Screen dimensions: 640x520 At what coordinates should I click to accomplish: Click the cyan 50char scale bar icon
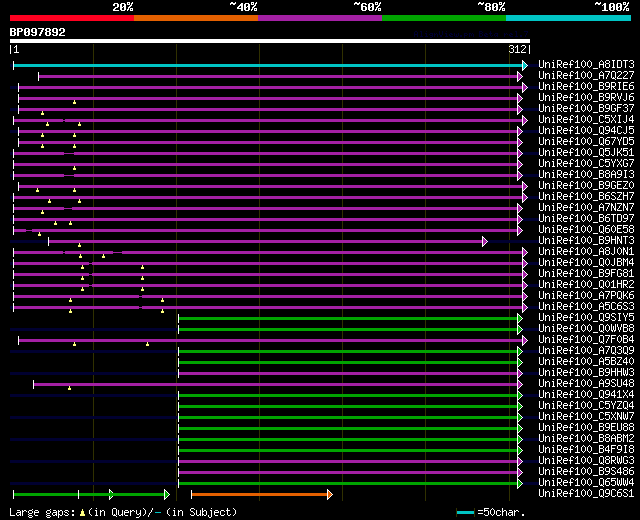(465, 512)
